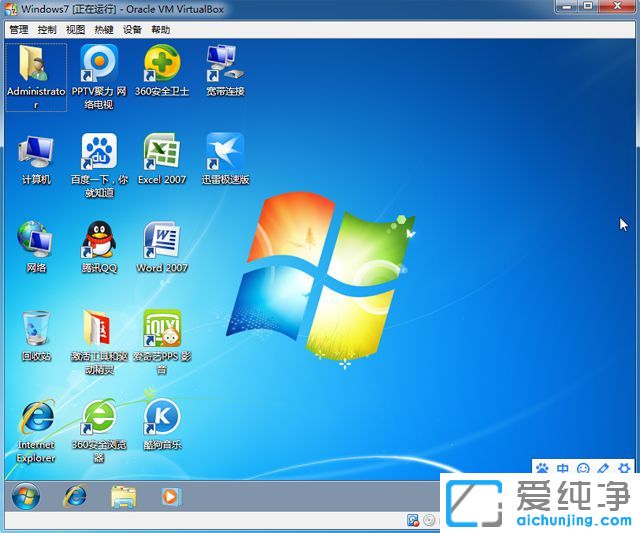Open the PPTV聚力 网络电视 shortcut
640x533 pixels.
coord(99,77)
